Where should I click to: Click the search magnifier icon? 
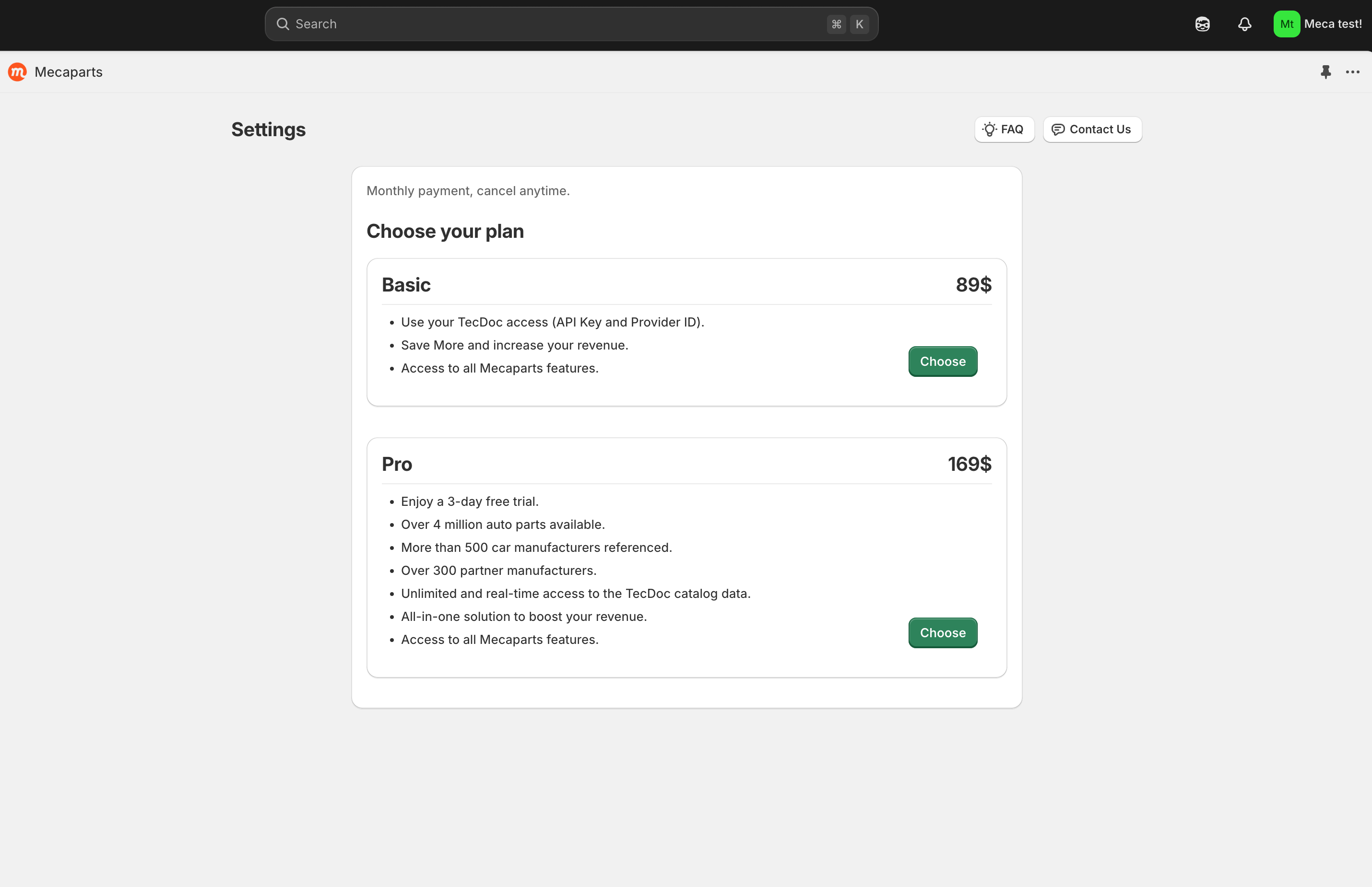click(283, 24)
